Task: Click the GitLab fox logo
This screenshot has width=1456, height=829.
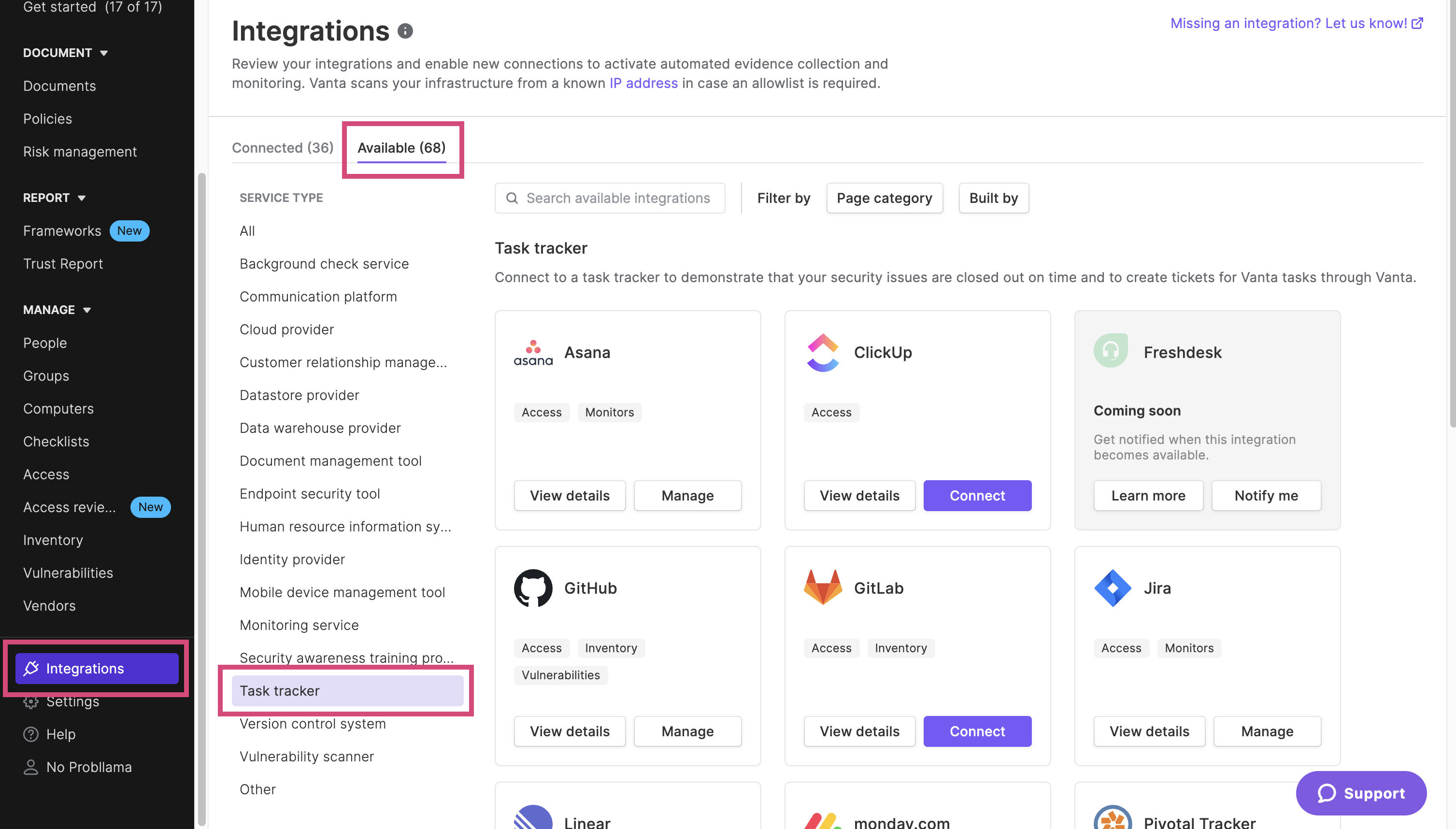Action: [x=823, y=587]
